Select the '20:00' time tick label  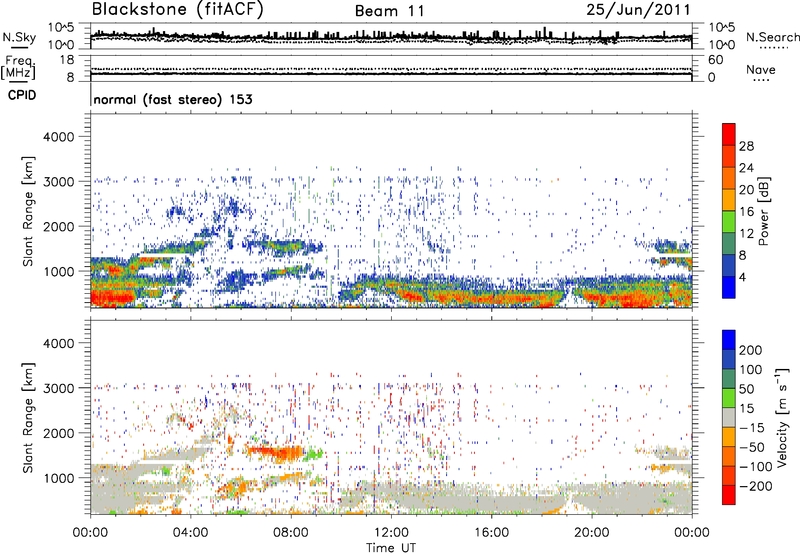(591, 533)
